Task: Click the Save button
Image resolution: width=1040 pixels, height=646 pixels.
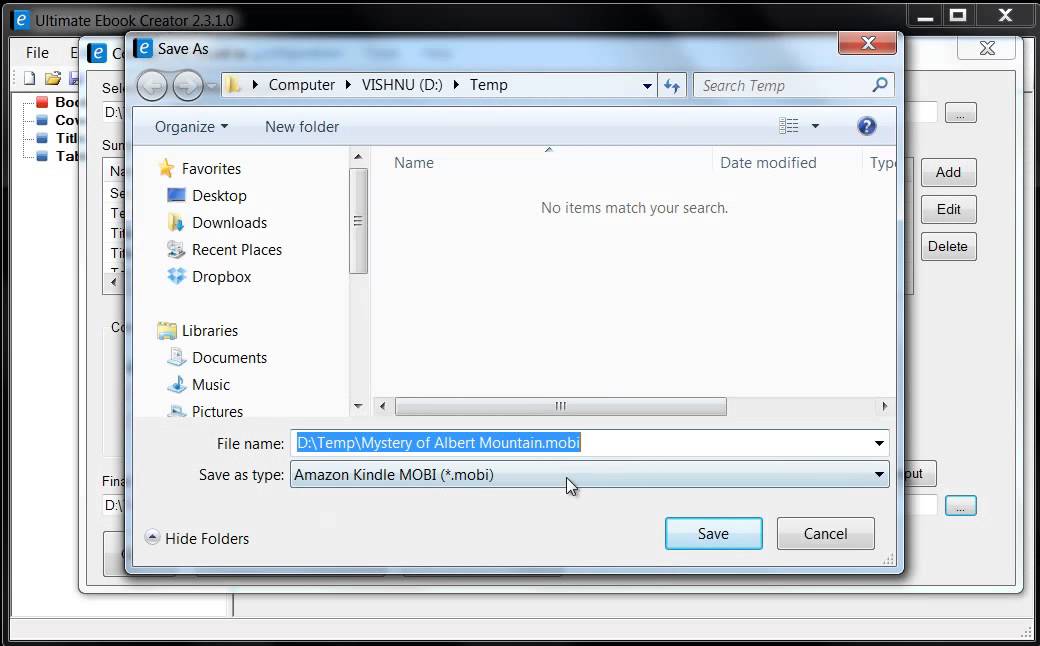Action: [713, 533]
